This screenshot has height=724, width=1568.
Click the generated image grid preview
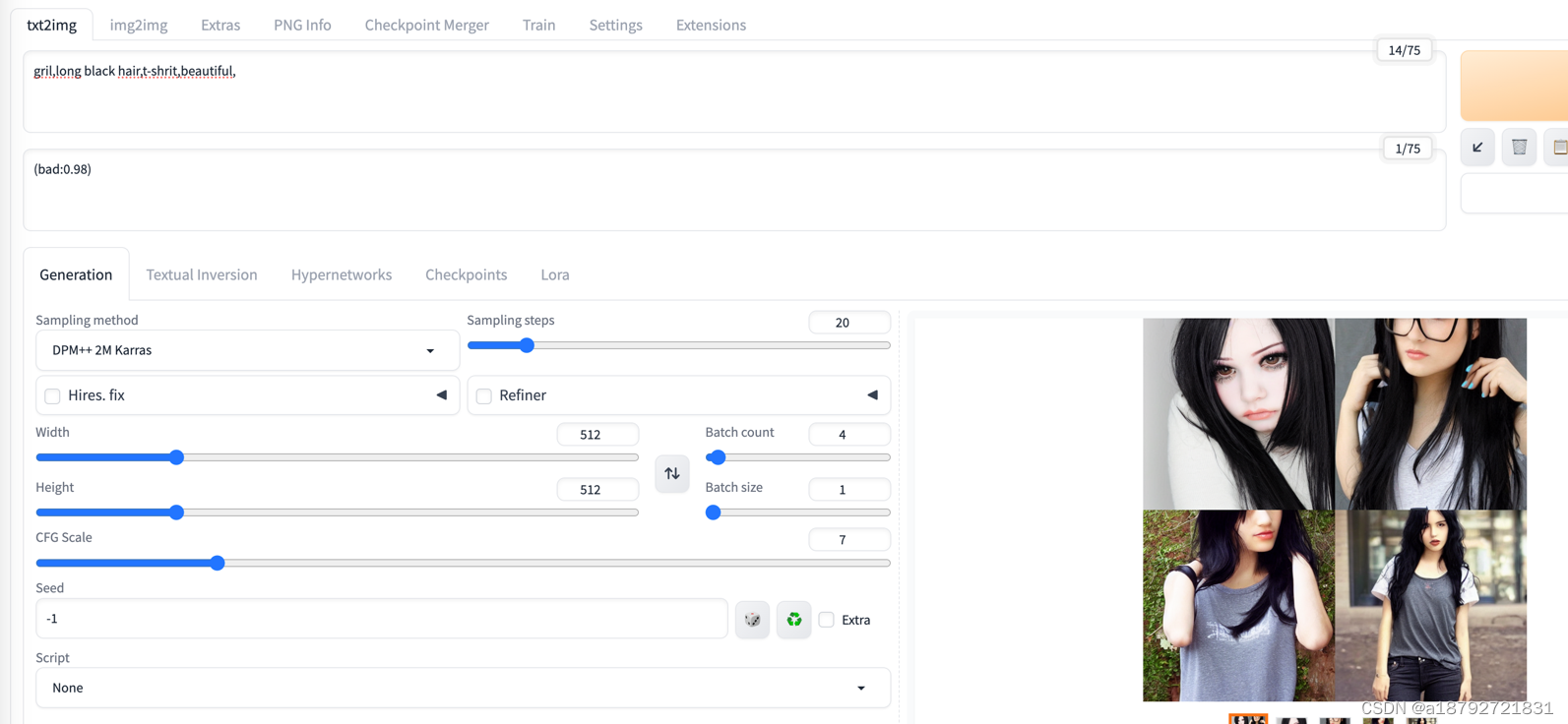tap(1334, 510)
